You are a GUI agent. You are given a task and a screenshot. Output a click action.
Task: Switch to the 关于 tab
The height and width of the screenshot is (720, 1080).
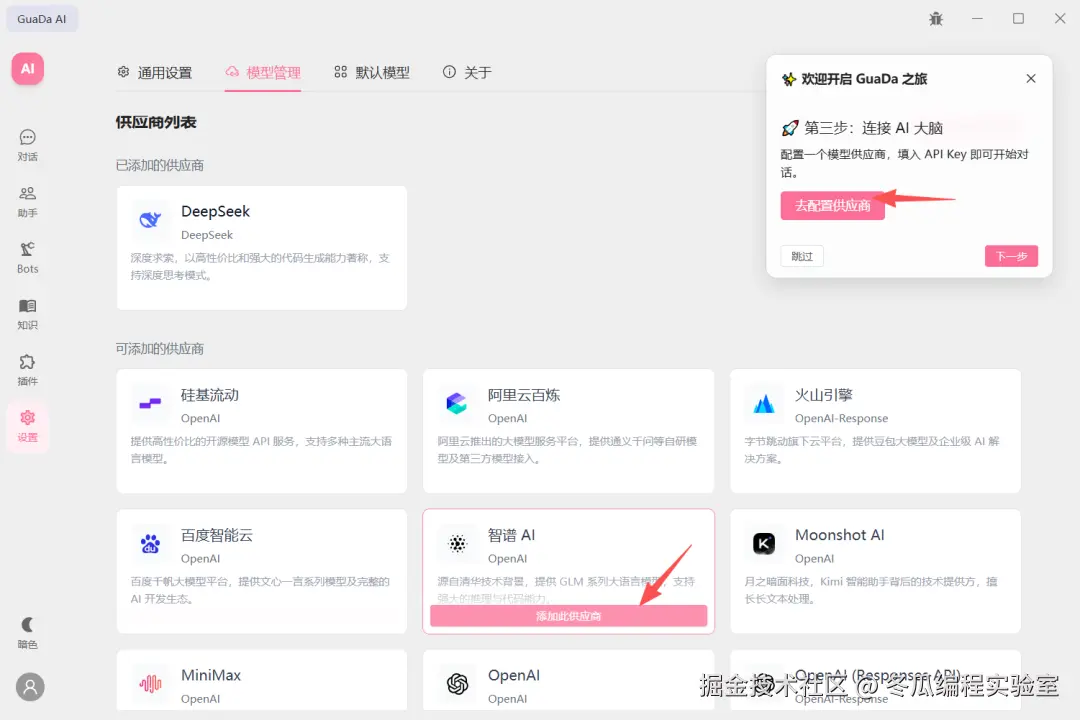point(467,72)
